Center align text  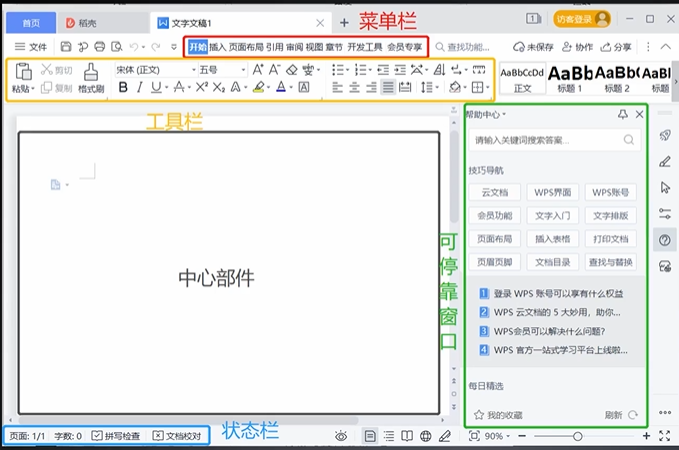(x=354, y=88)
